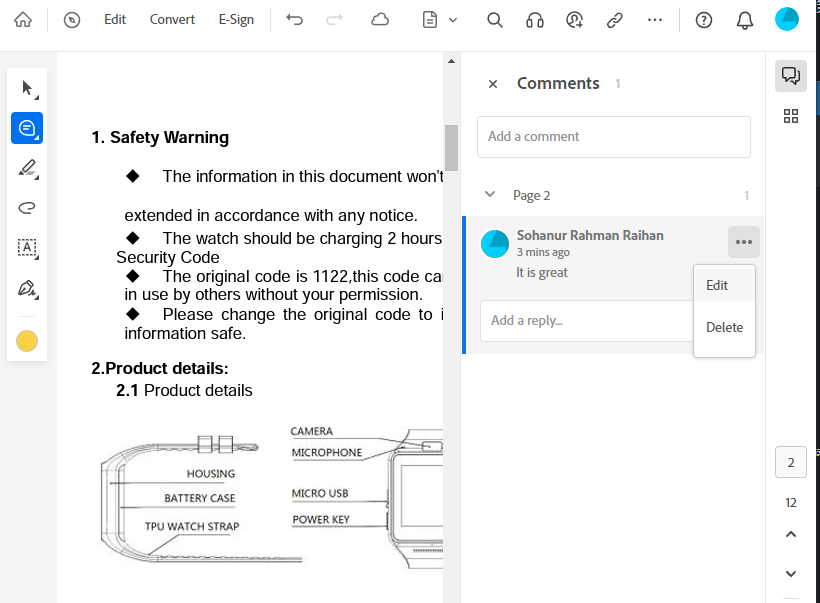Choose Edit from the comment menu

717,285
